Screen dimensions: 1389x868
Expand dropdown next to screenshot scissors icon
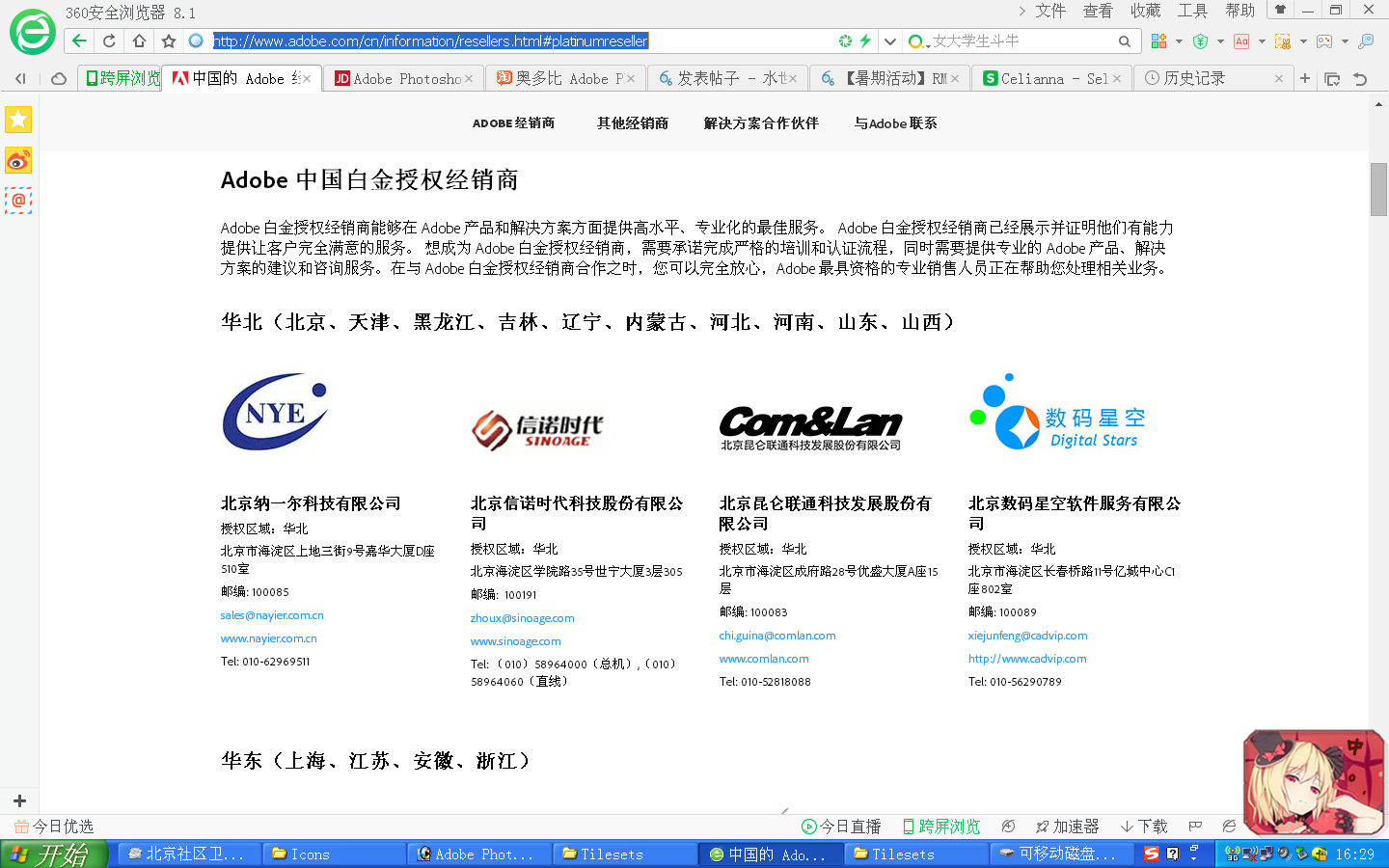point(1303,41)
